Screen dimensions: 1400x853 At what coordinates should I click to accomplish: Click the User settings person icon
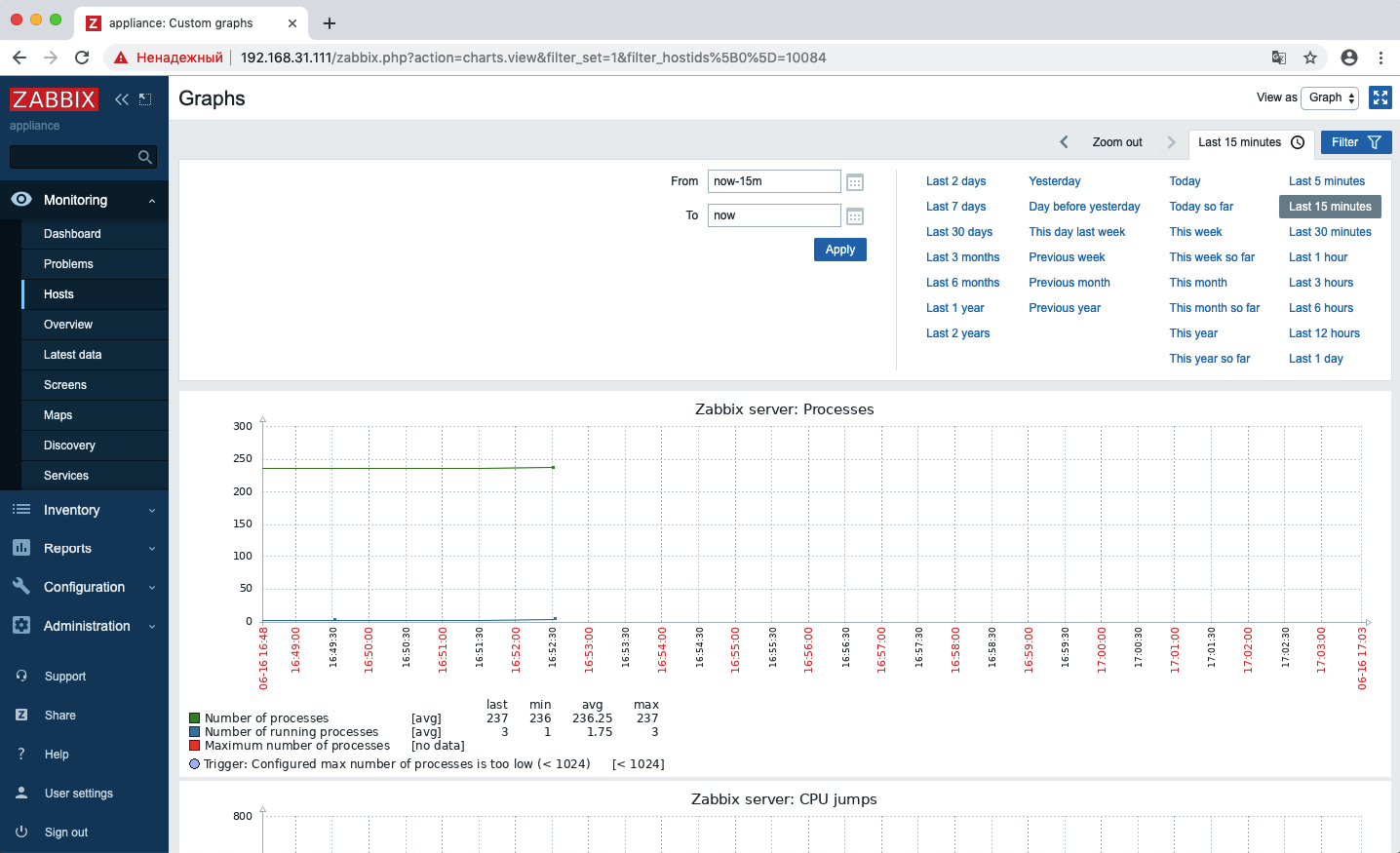pos(21,793)
